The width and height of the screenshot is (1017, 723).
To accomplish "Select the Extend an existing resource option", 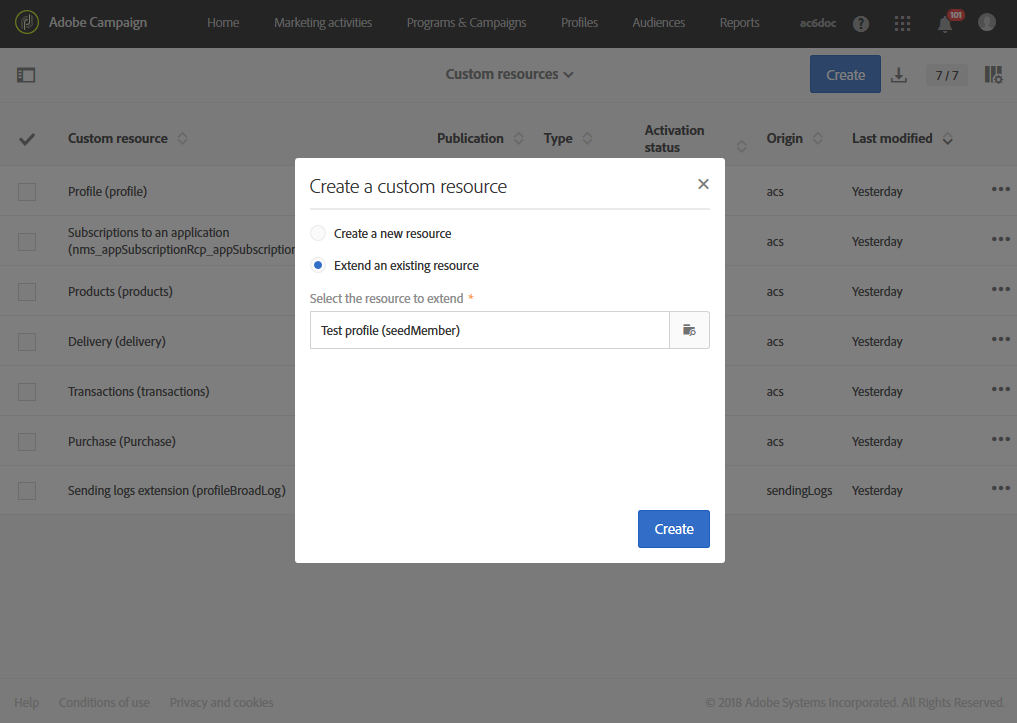I will (318, 266).
